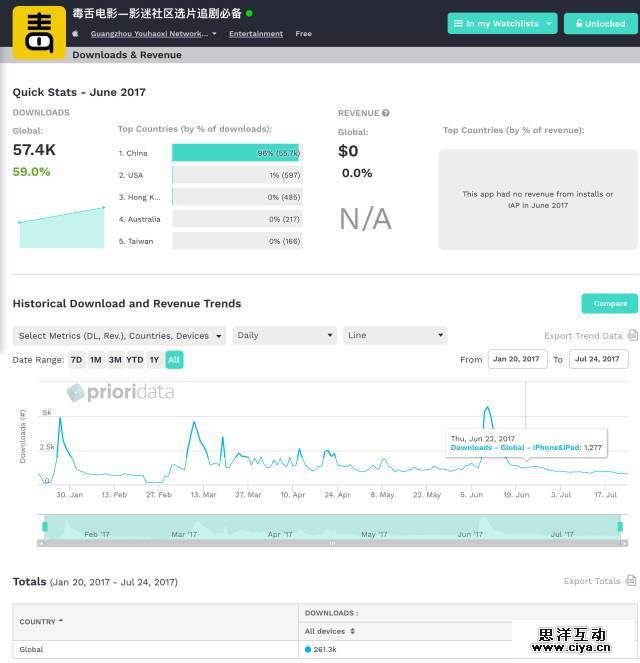
Task: Sort by the All devices sort arrows
Action: [x=352, y=631]
